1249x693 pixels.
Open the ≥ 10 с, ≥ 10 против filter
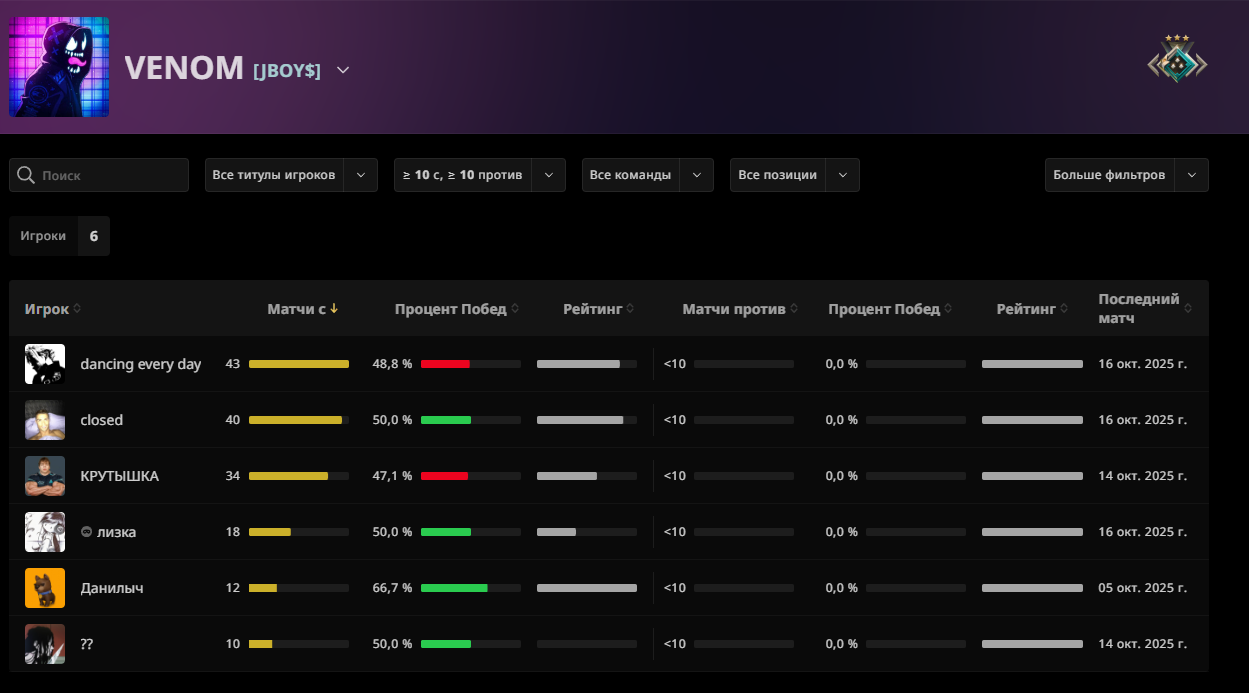[480, 175]
